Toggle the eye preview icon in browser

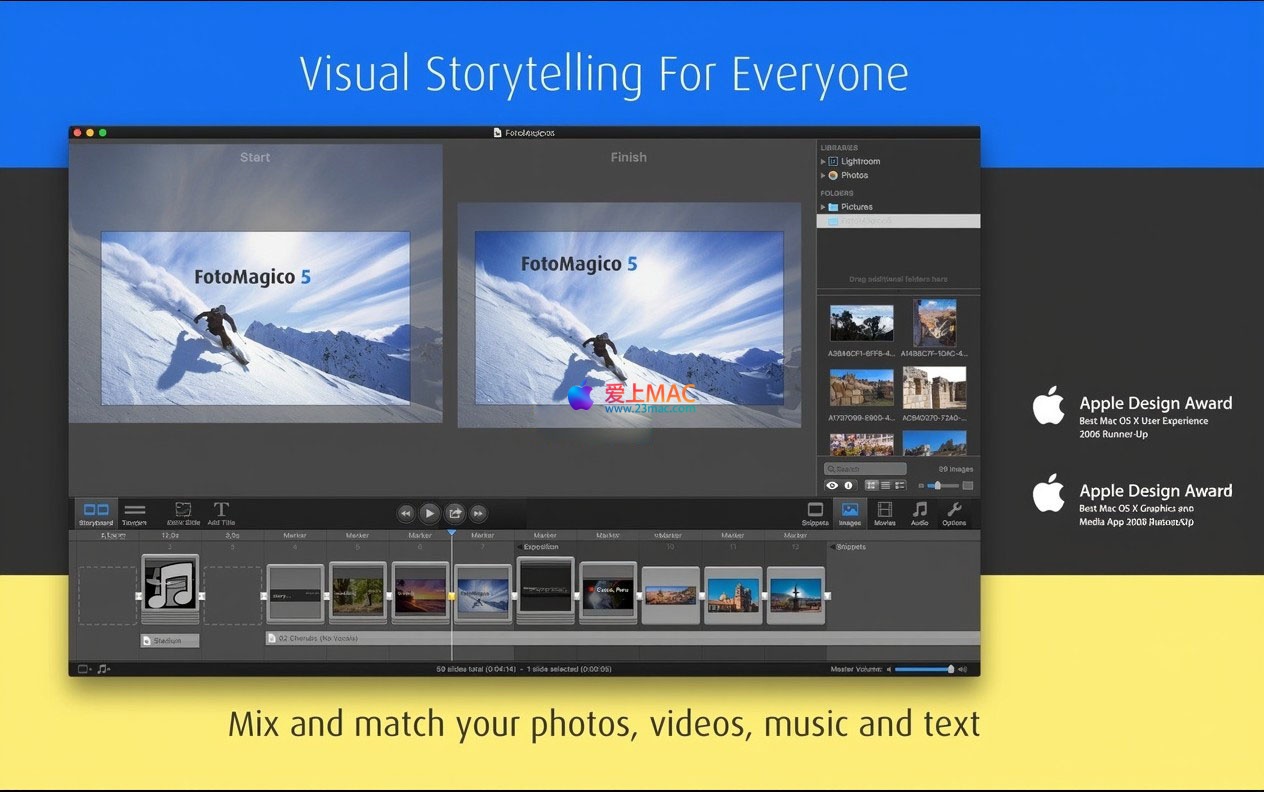pos(831,485)
